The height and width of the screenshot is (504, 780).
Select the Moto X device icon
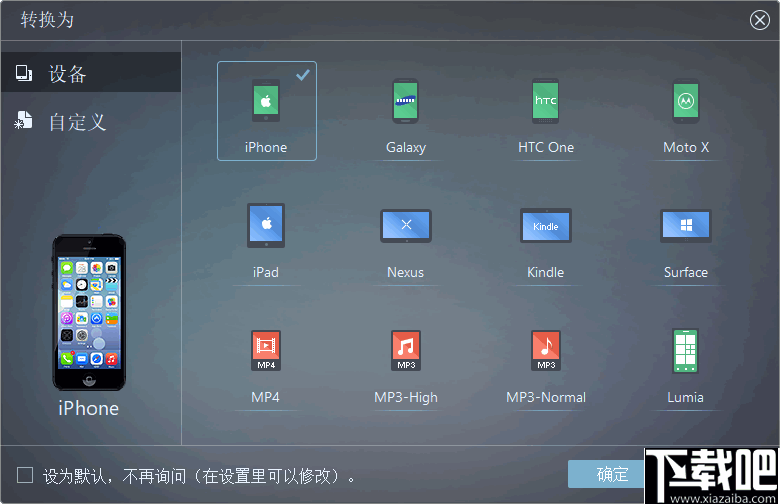tap(686, 101)
